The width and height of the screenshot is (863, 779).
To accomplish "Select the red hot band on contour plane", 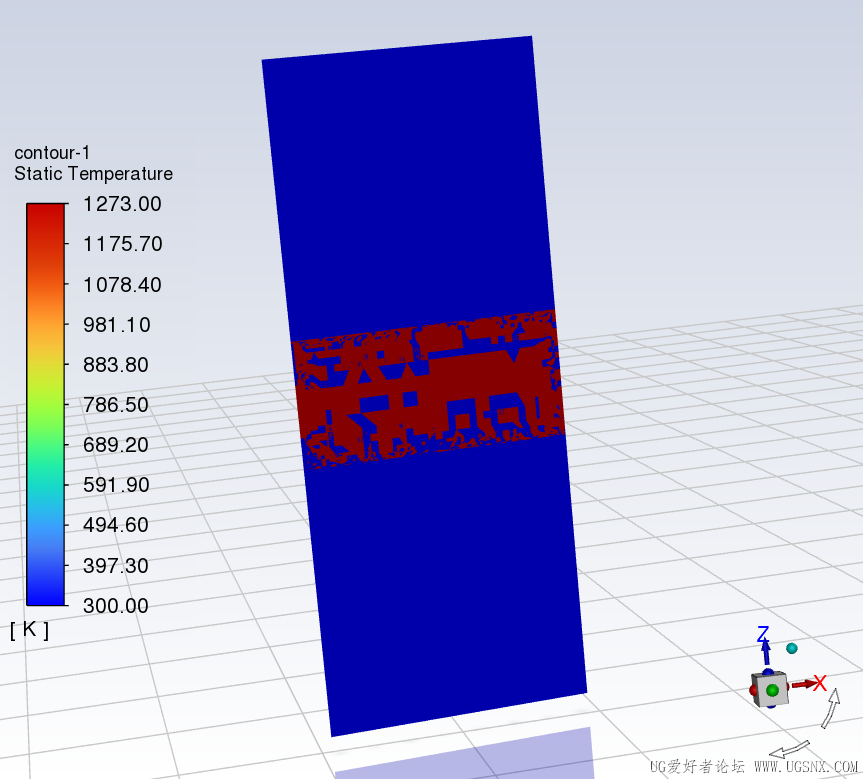I will pyautogui.click(x=429, y=388).
